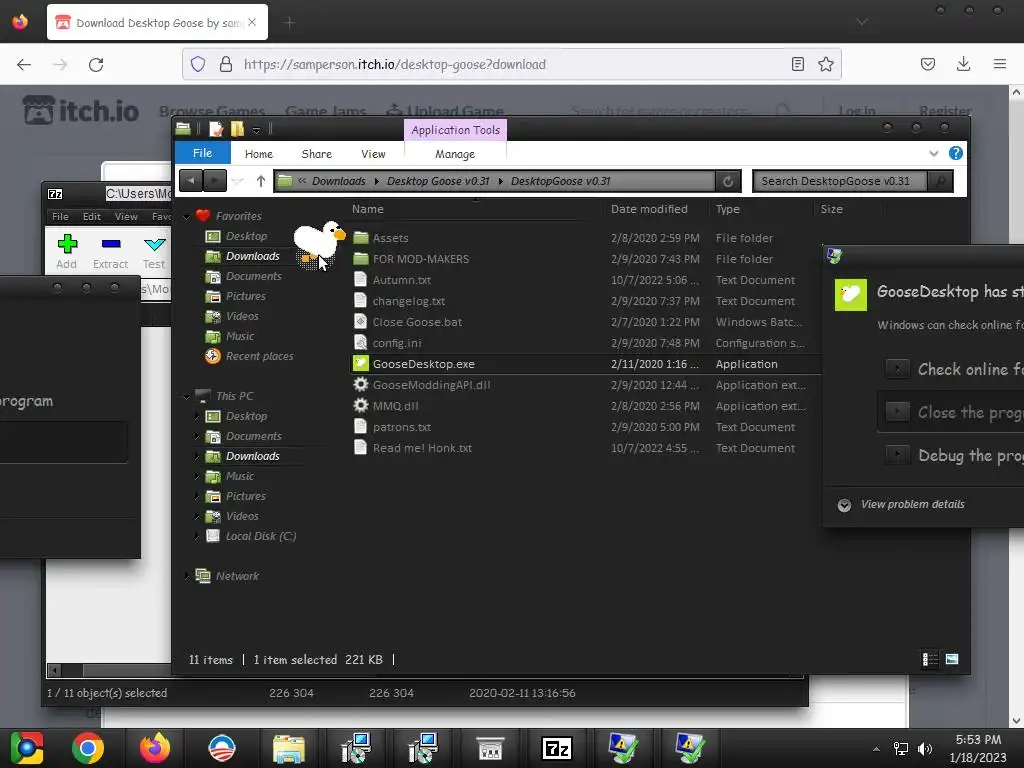The image size is (1024, 768).
Task: Click the Search DesktopGoose v0.31 field
Action: (x=840, y=181)
